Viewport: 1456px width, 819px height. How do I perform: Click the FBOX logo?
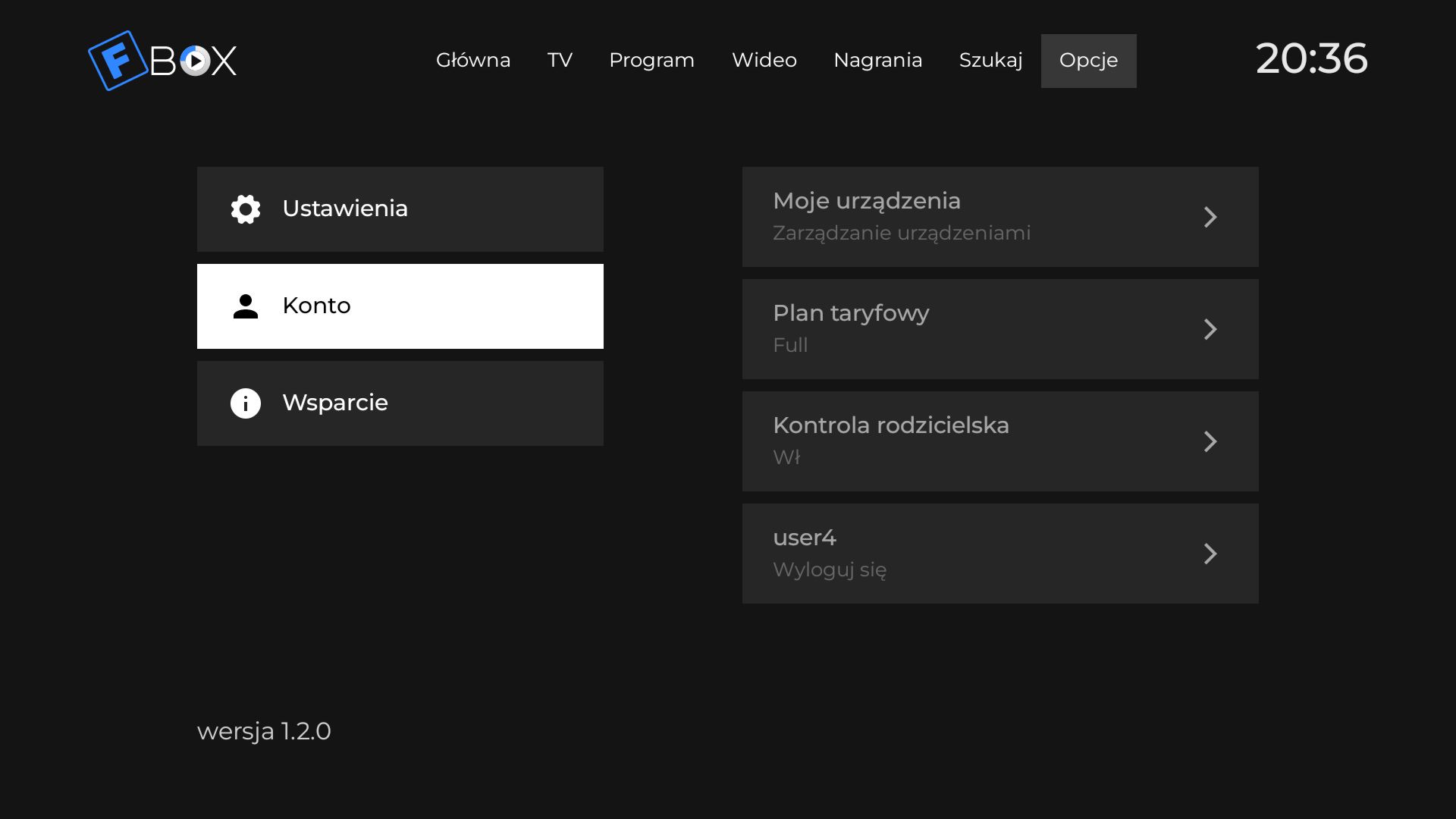[162, 61]
